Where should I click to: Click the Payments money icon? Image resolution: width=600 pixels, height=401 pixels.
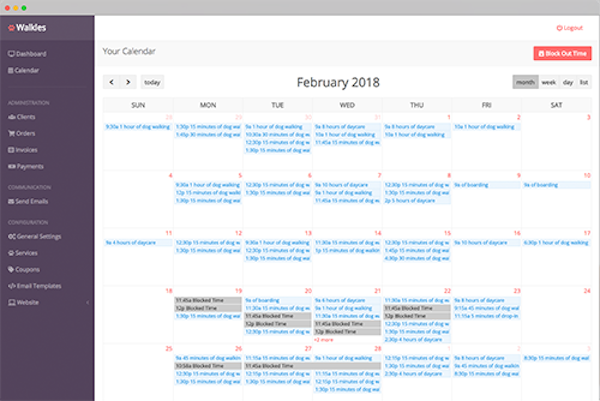pyautogui.click(x=11, y=166)
